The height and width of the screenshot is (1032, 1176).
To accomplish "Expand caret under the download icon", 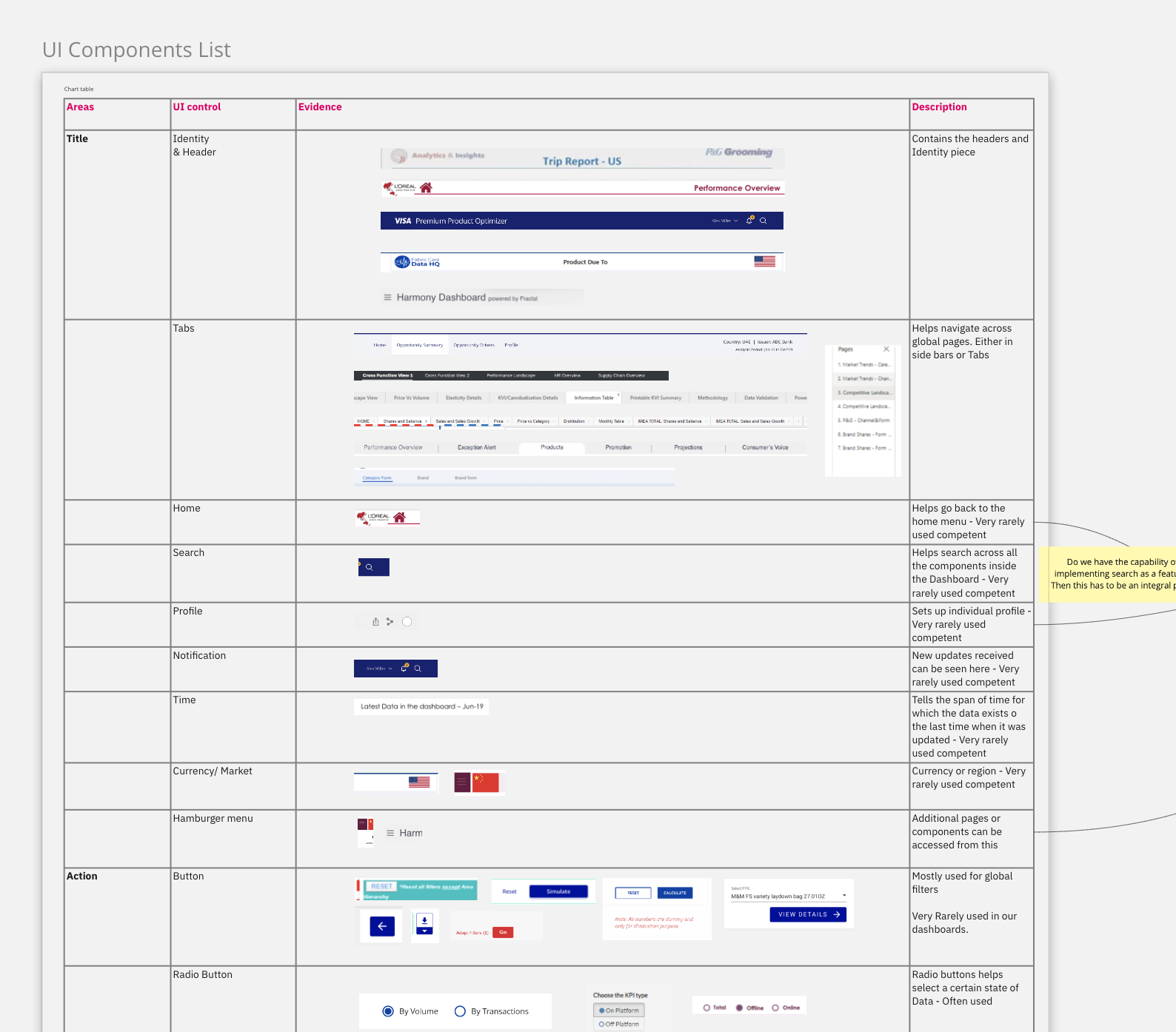I will [424, 931].
